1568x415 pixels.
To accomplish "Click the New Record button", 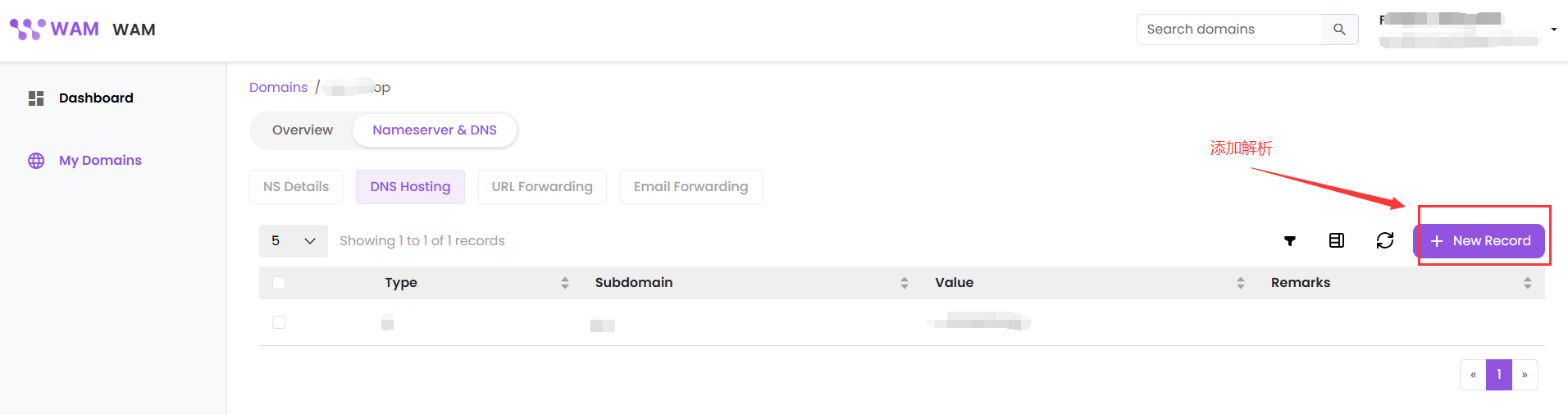I will point(1480,241).
